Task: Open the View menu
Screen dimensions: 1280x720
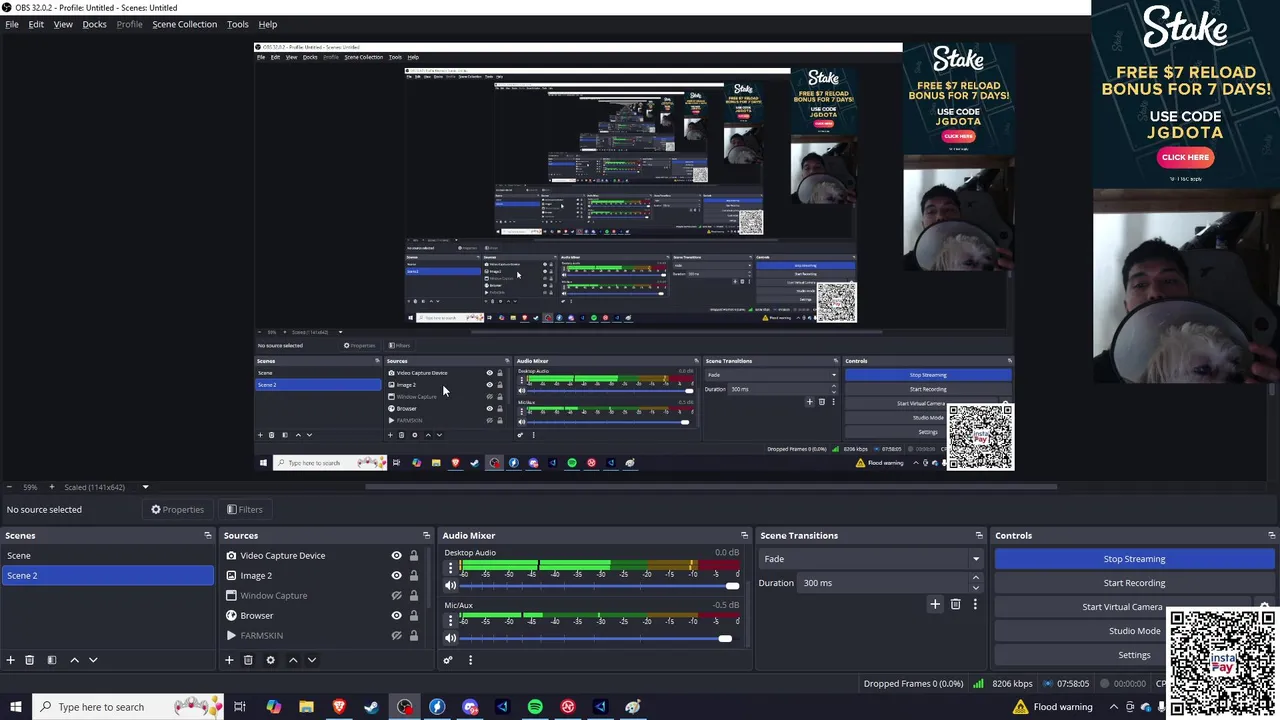Action: point(63,24)
